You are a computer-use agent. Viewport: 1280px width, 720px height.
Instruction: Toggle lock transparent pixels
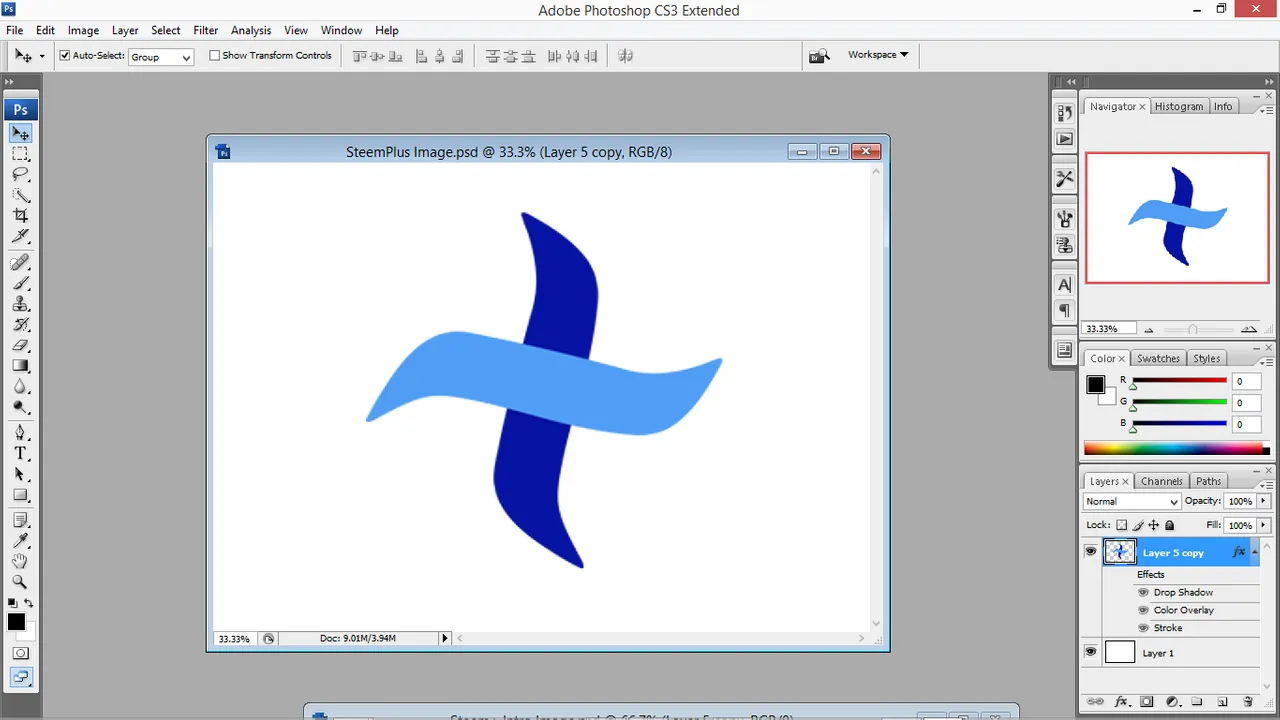point(1121,525)
